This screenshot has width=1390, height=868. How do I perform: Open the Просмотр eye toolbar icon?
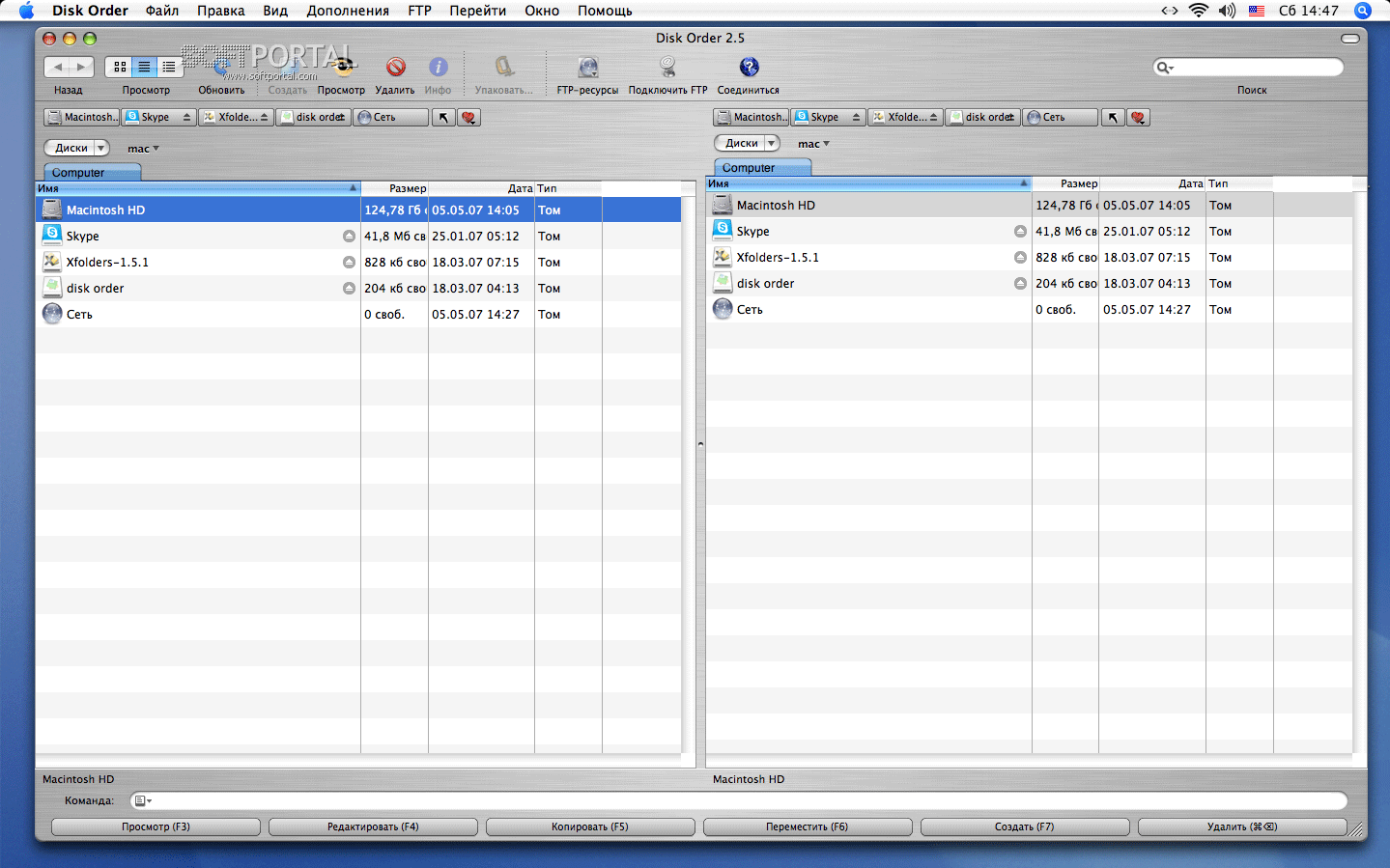pos(342,67)
